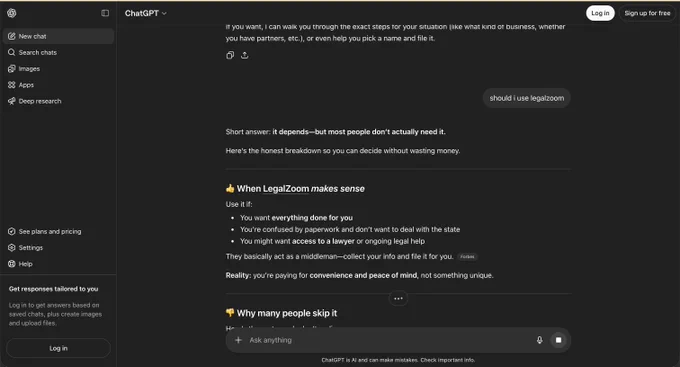Open Search chats
Viewport: 680px width, 367px height.
58,52
